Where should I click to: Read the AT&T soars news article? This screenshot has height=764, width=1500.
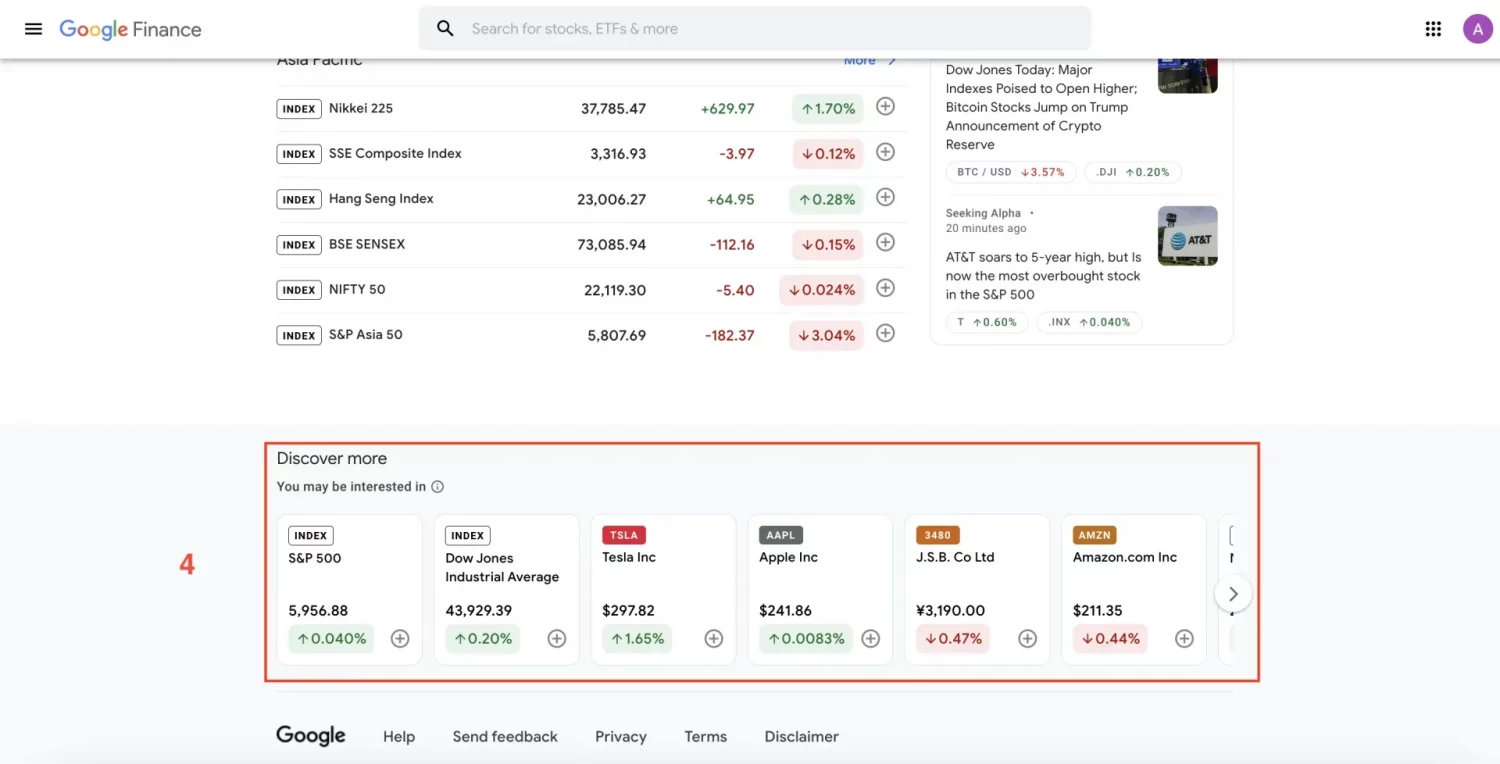point(1043,275)
